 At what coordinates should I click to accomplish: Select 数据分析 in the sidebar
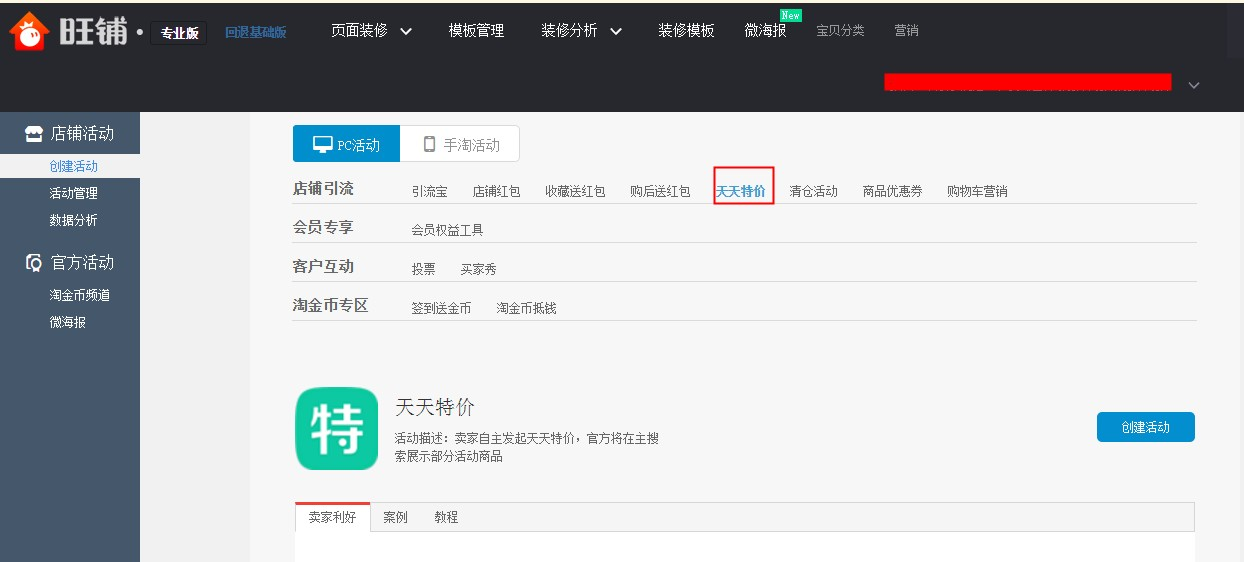74,220
